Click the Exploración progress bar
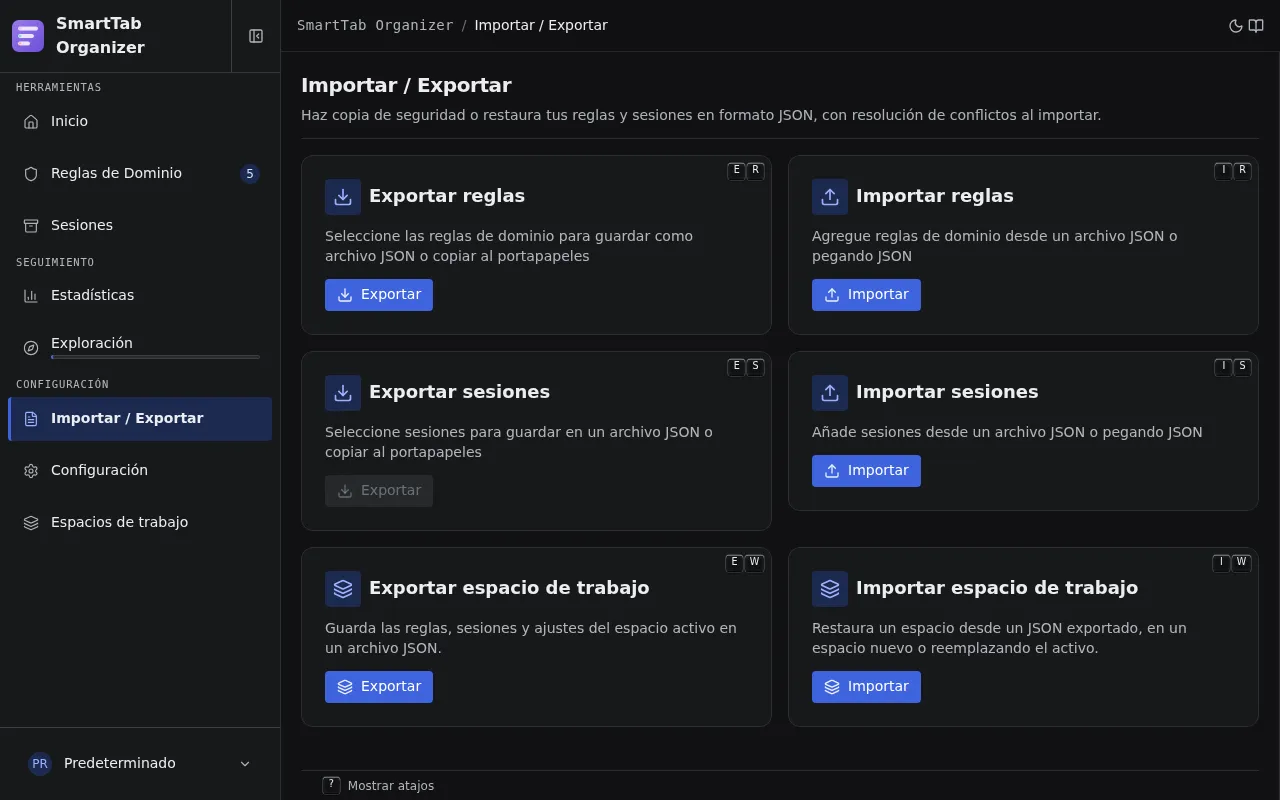The image size is (1280, 800). pyautogui.click(x=155, y=357)
